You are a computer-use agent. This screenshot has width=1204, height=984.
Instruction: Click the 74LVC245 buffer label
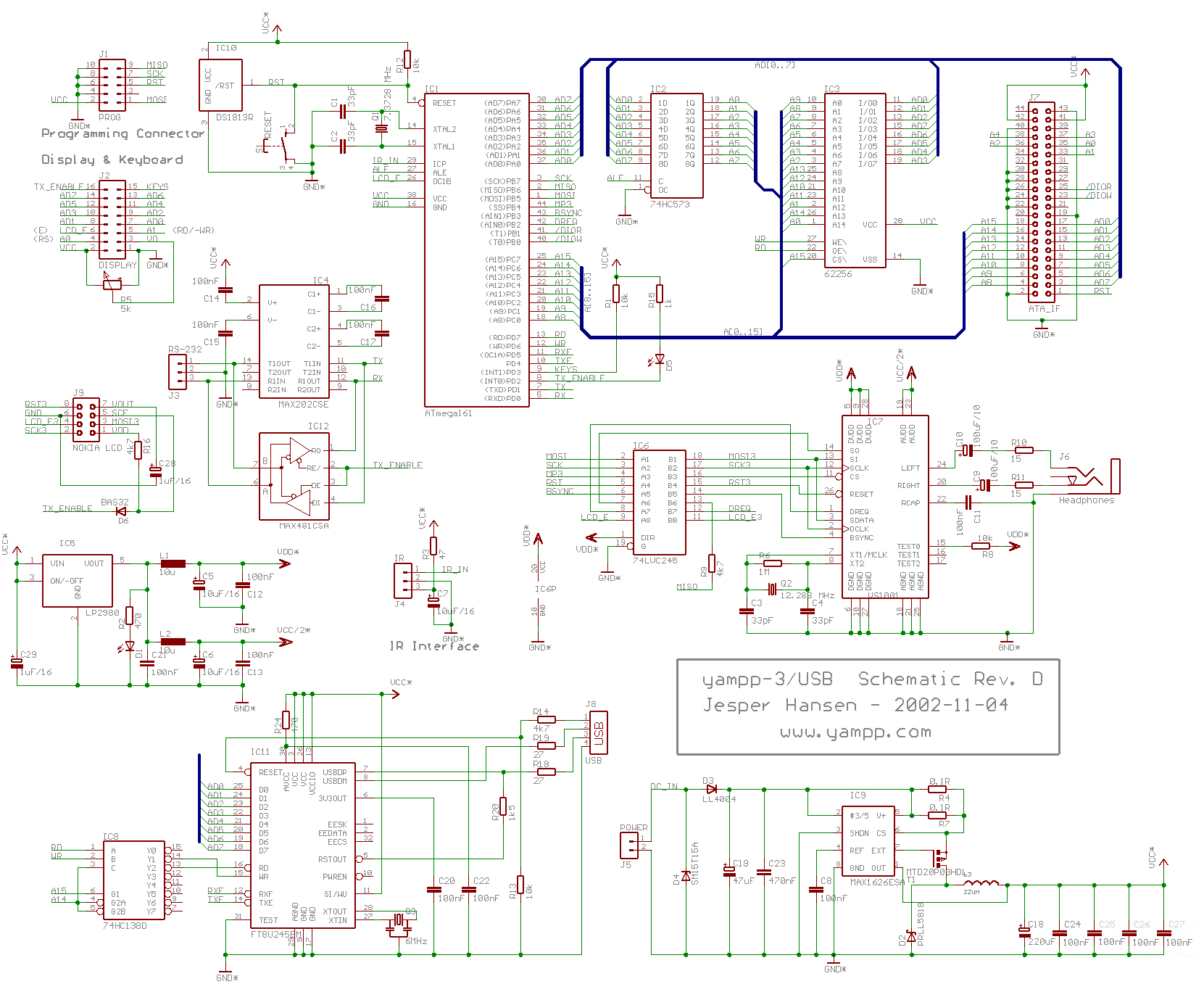pyautogui.click(x=655, y=561)
